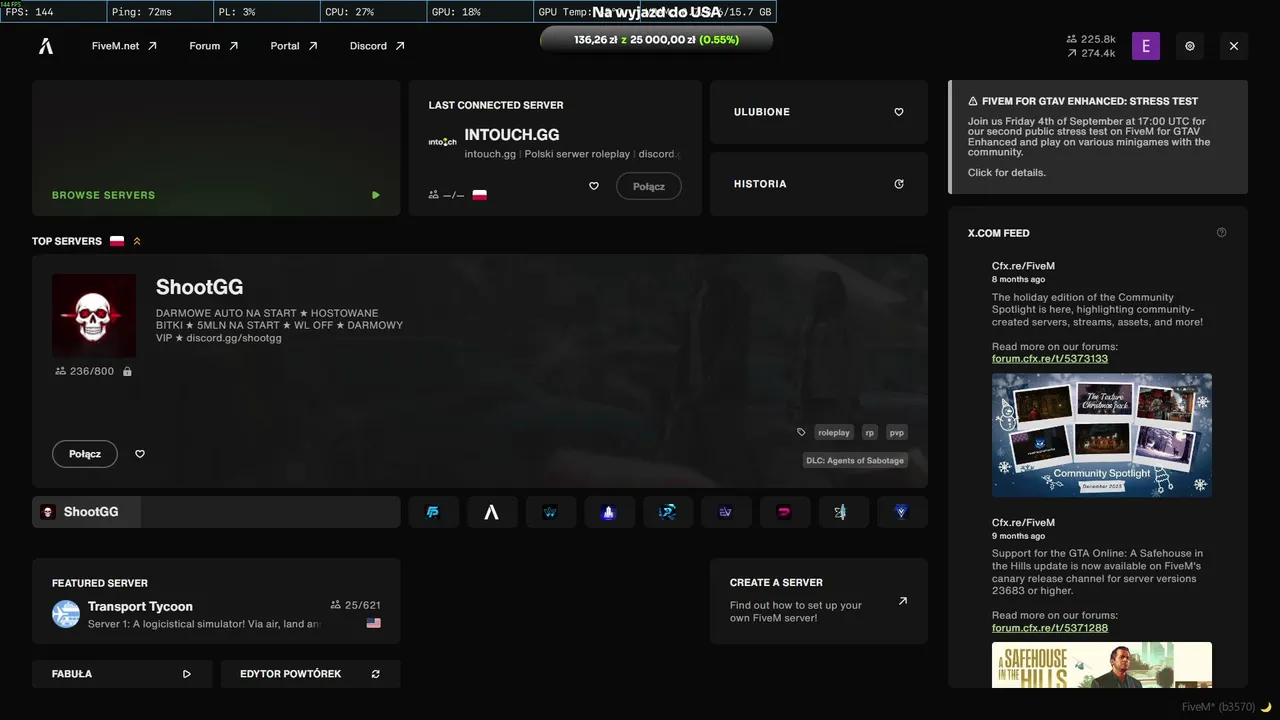Select the ShootGG tab in server strip
The image size is (1280, 720).
pos(216,512)
